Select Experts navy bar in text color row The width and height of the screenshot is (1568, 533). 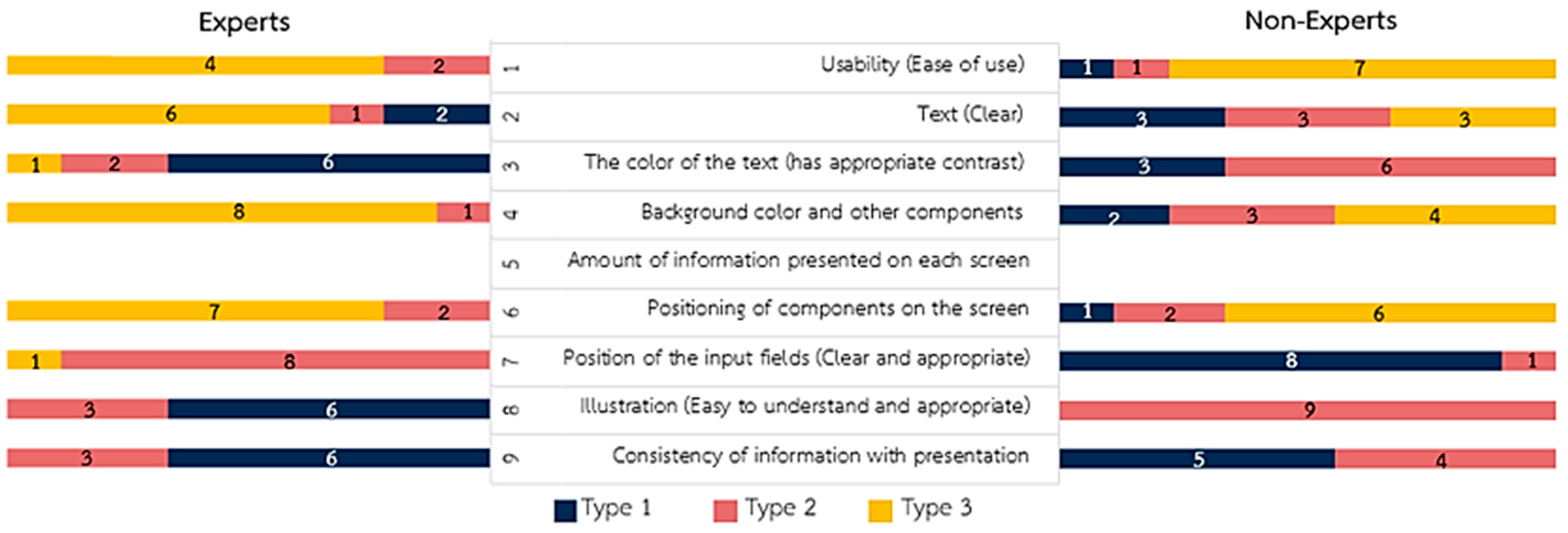pos(328,163)
